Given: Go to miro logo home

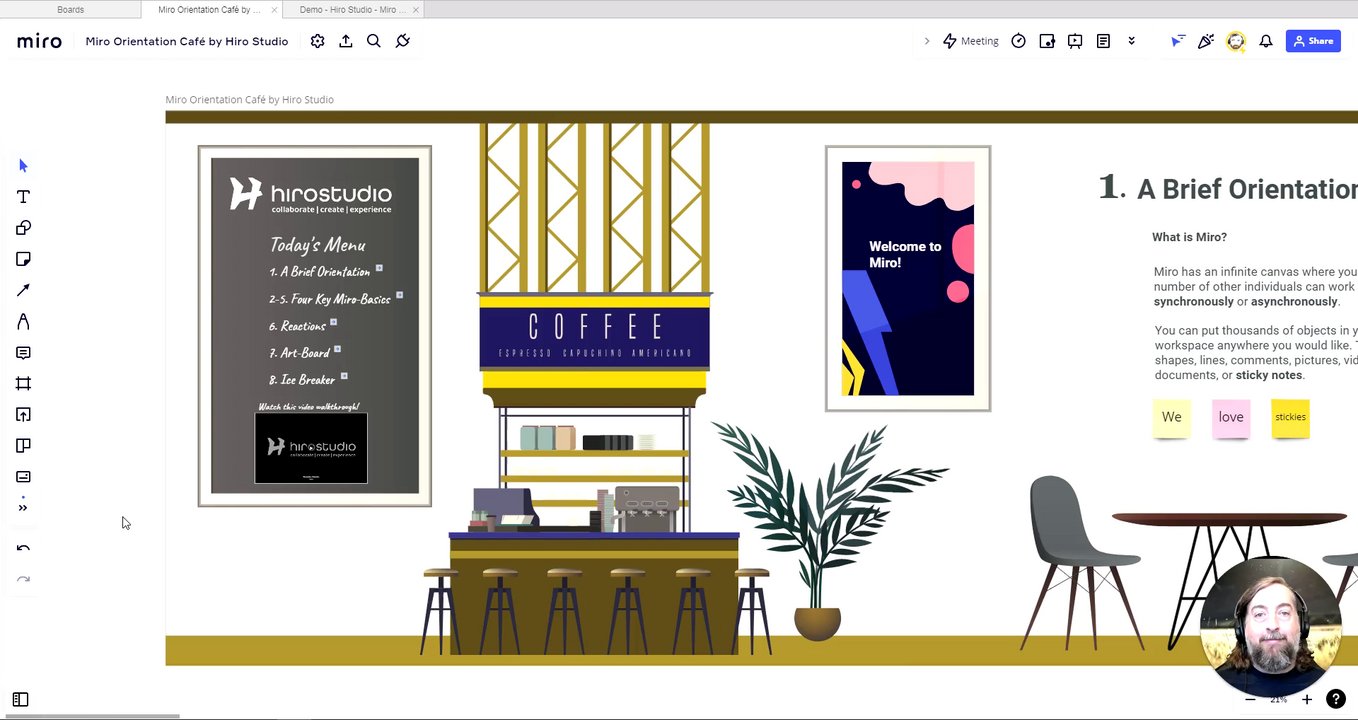Looking at the screenshot, I should [x=39, y=41].
